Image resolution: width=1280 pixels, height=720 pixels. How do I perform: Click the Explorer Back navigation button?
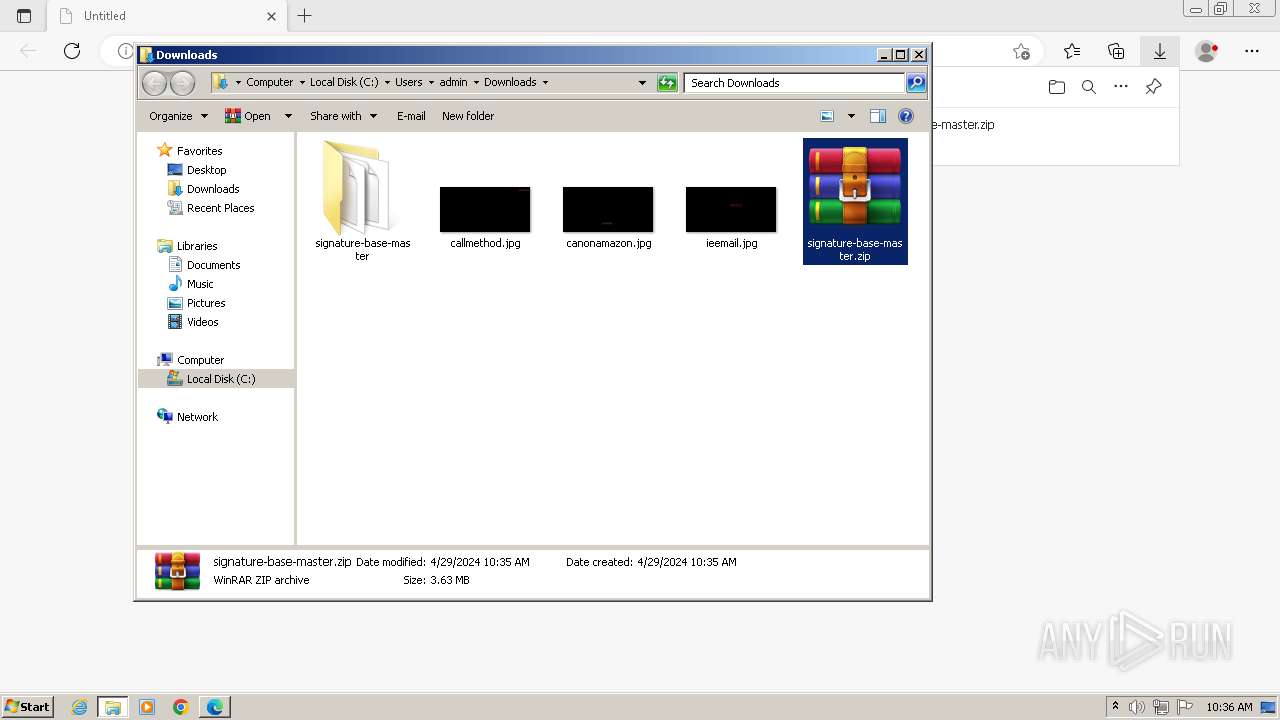(x=155, y=83)
